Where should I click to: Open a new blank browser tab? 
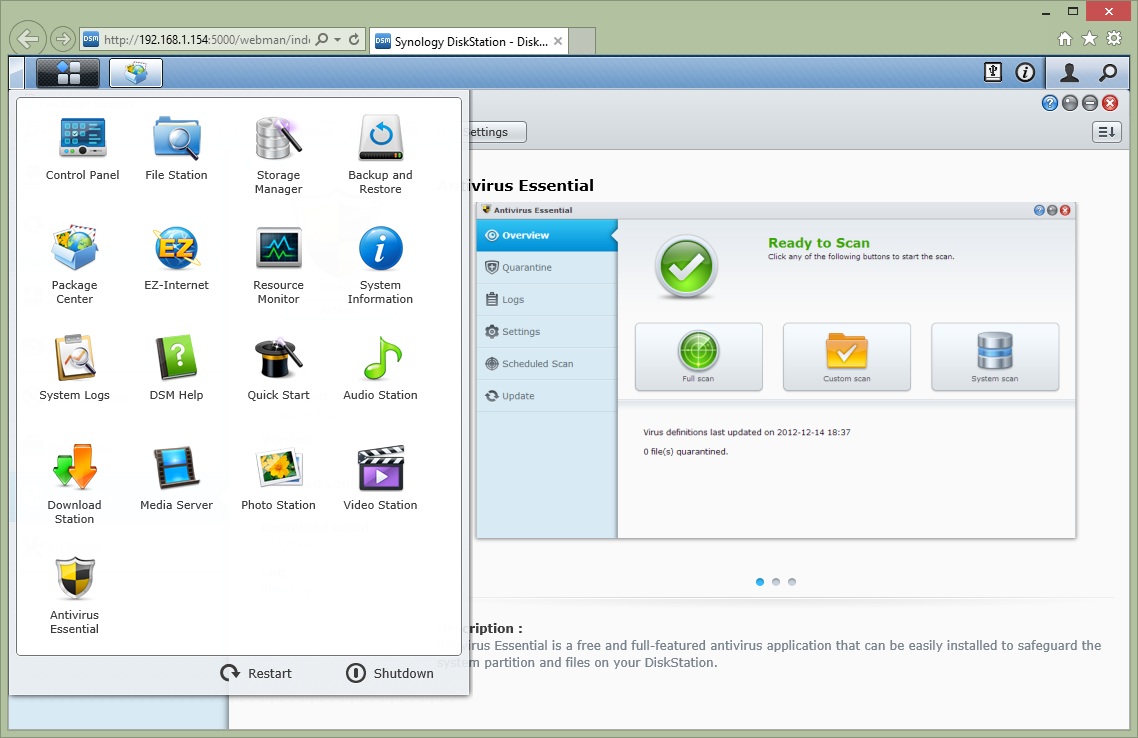click(582, 41)
